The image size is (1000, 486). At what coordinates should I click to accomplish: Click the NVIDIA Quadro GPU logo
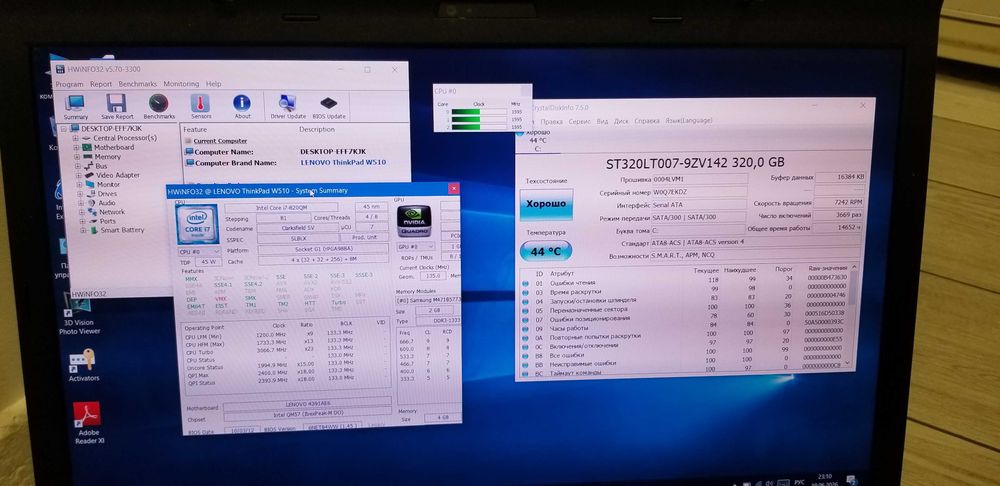(x=415, y=221)
